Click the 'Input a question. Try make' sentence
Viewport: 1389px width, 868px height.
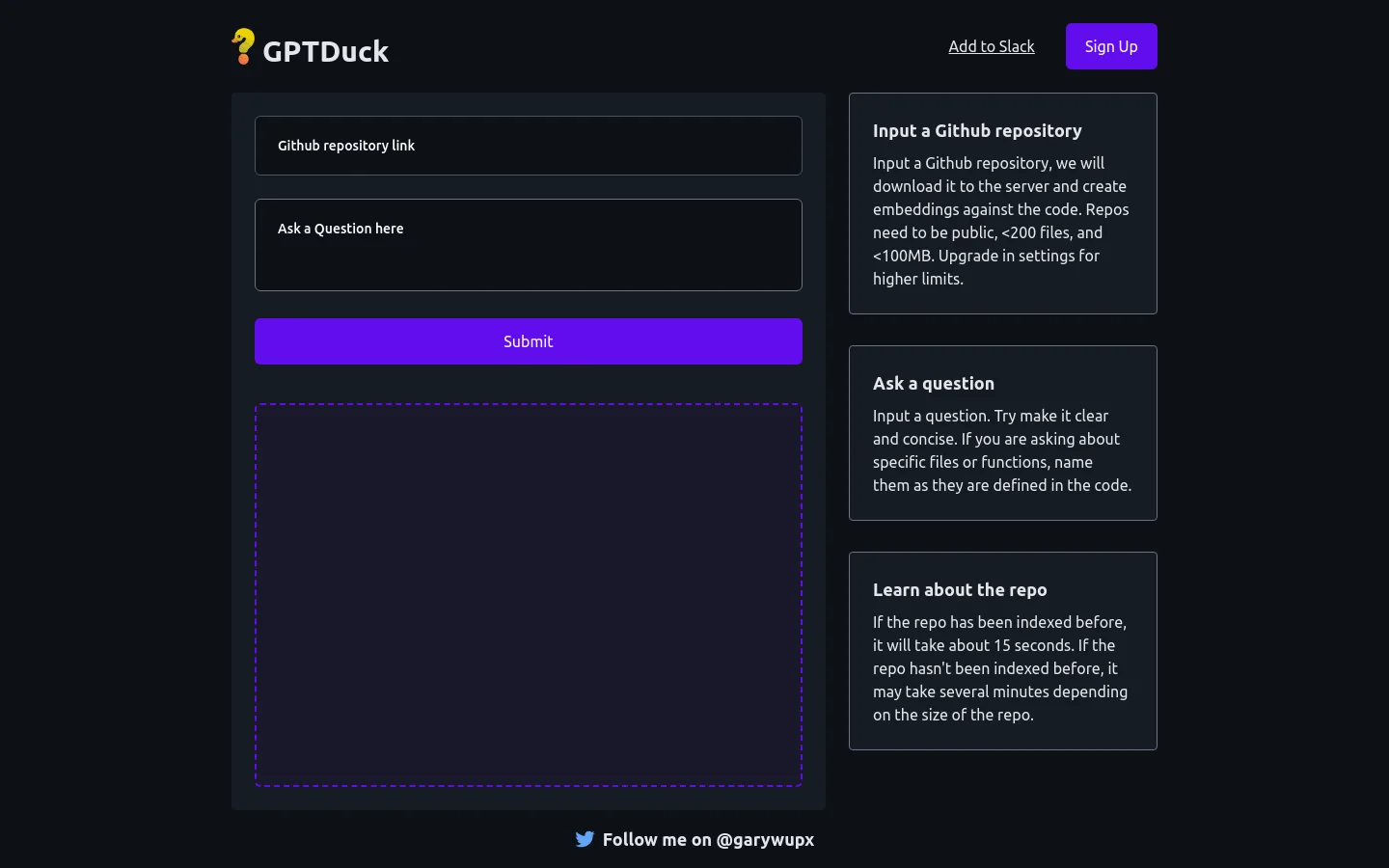pos(990,416)
